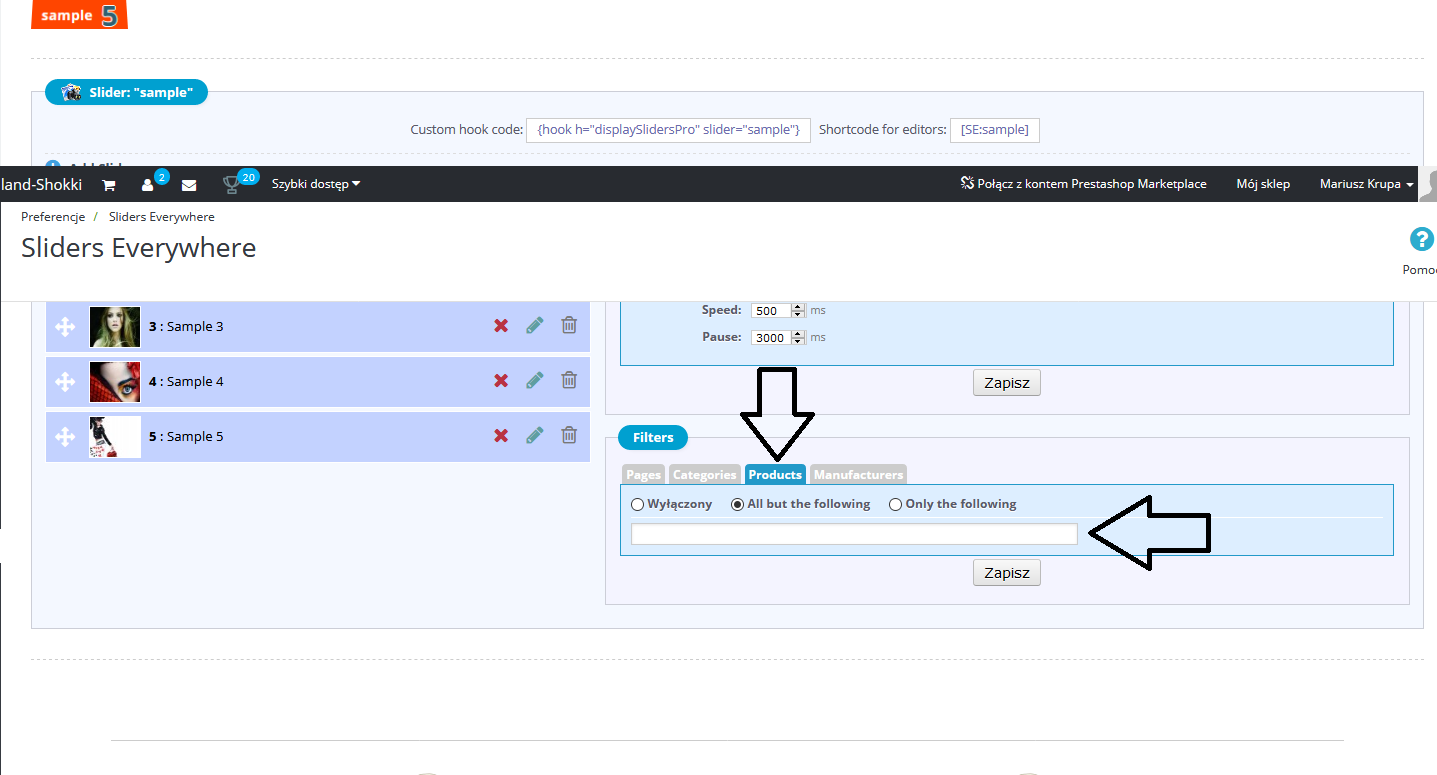Click the Shortcode for editors field

coord(994,130)
